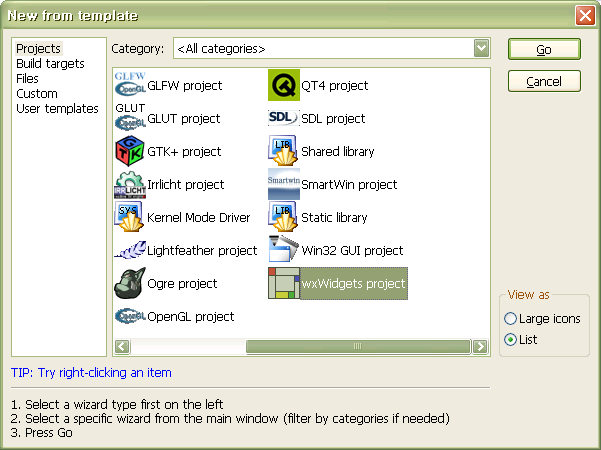601x450 pixels.
Task: Close the New from template dialog
Action: tap(585, 16)
